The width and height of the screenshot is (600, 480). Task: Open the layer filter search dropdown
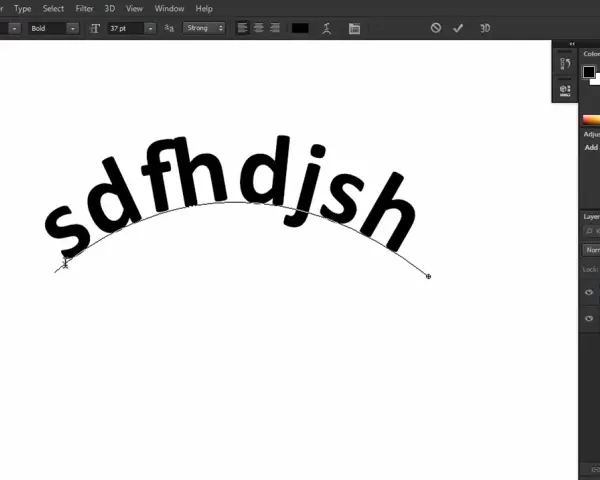[x=592, y=231]
